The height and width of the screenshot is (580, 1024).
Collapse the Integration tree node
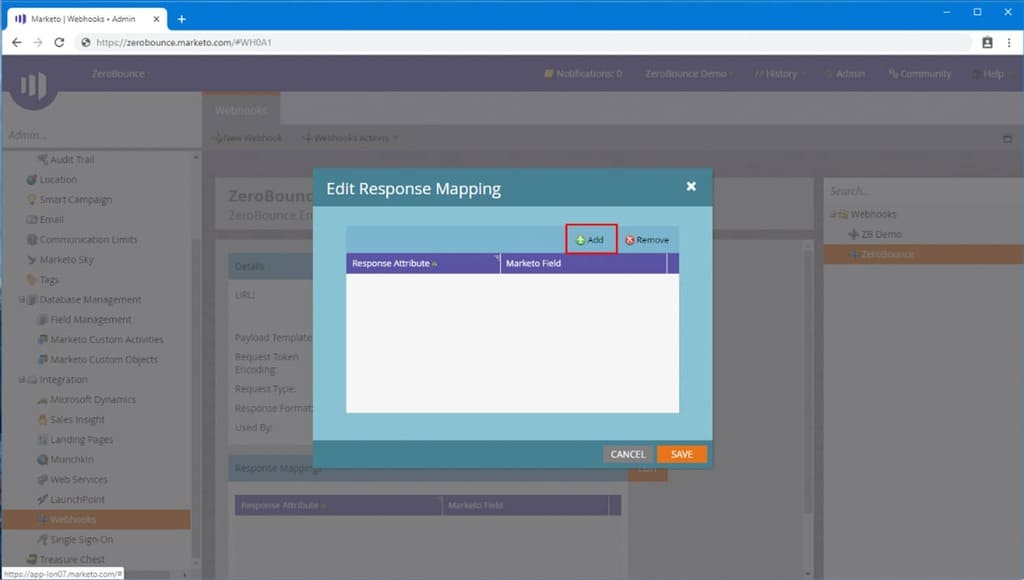pyautogui.click(x=22, y=379)
